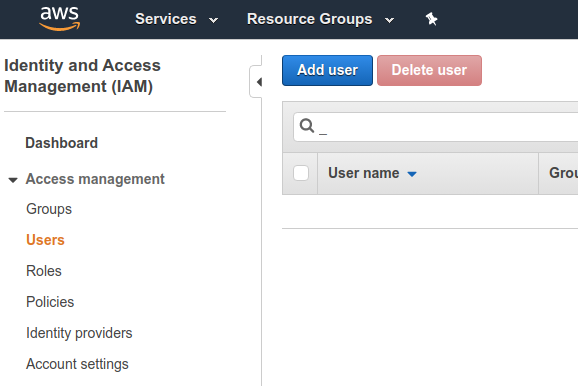Collapse the Access management section

click(13, 180)
